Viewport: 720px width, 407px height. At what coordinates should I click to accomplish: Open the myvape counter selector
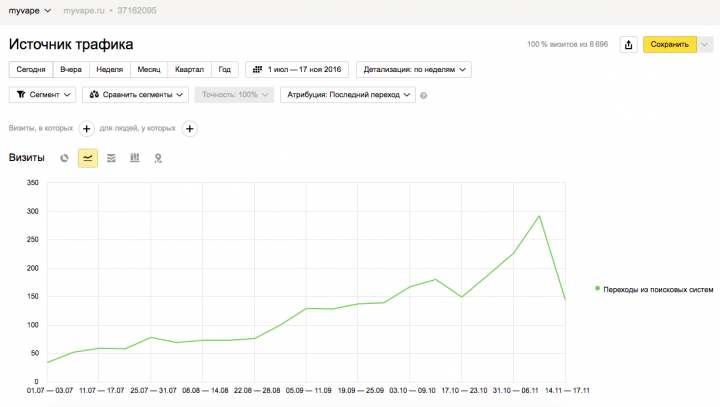pyautogui.click(x=30, y=11)
